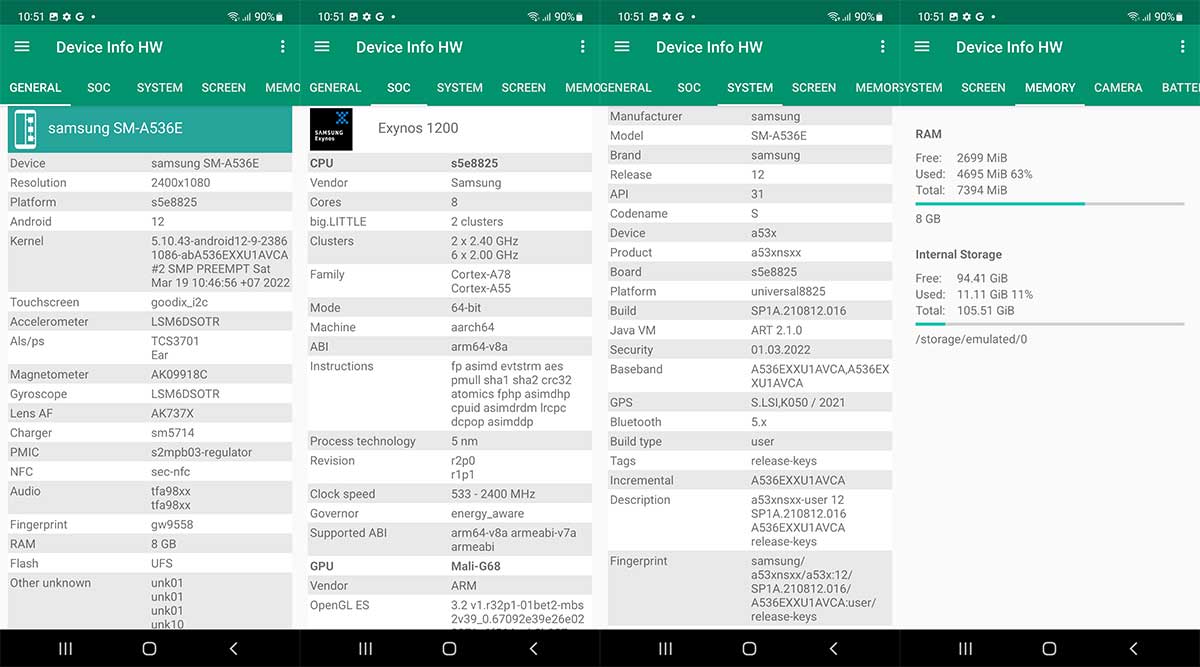
Task: Open the three-dot overflow menu on the System screen
Action: [883, 47]
